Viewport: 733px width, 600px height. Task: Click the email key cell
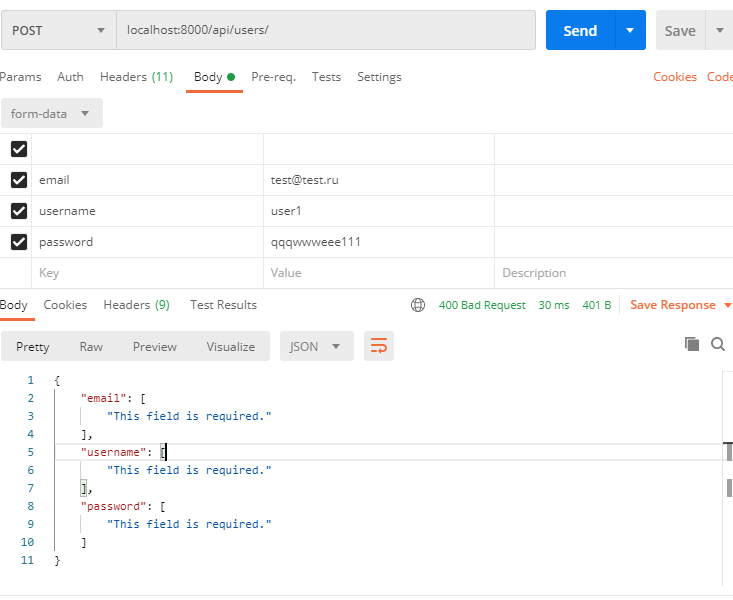coord(147,180)
